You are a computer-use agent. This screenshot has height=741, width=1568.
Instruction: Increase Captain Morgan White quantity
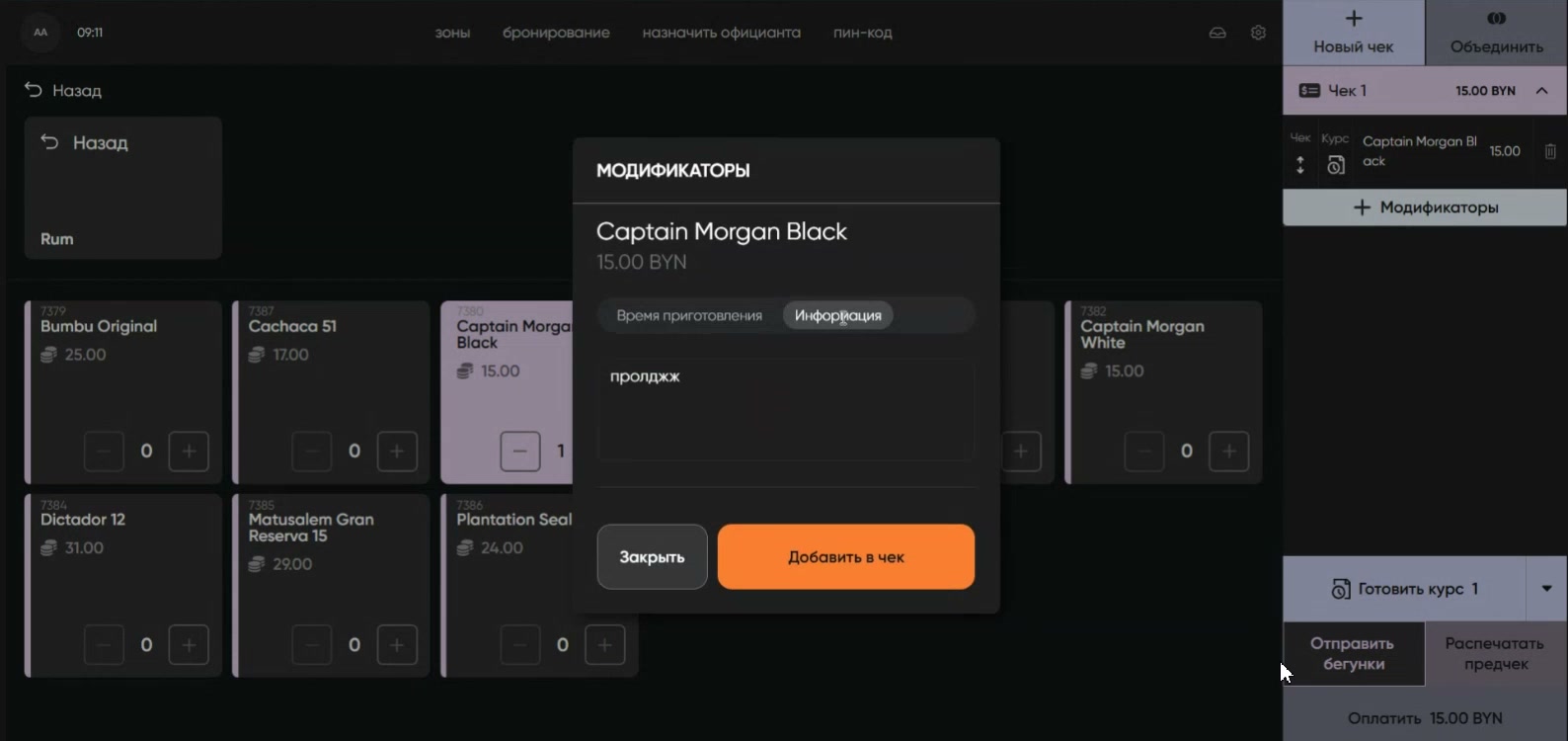(x=1229, y=452)
